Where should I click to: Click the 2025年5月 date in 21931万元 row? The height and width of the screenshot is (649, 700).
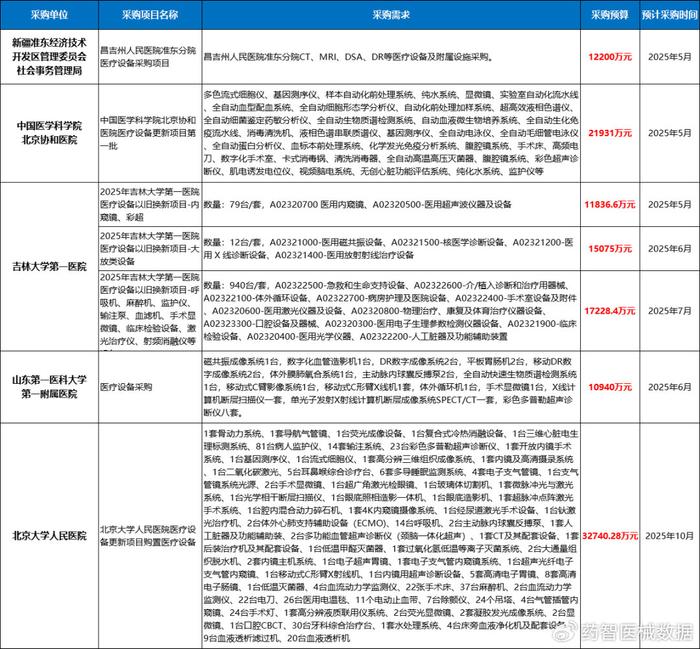click(670, 133)
